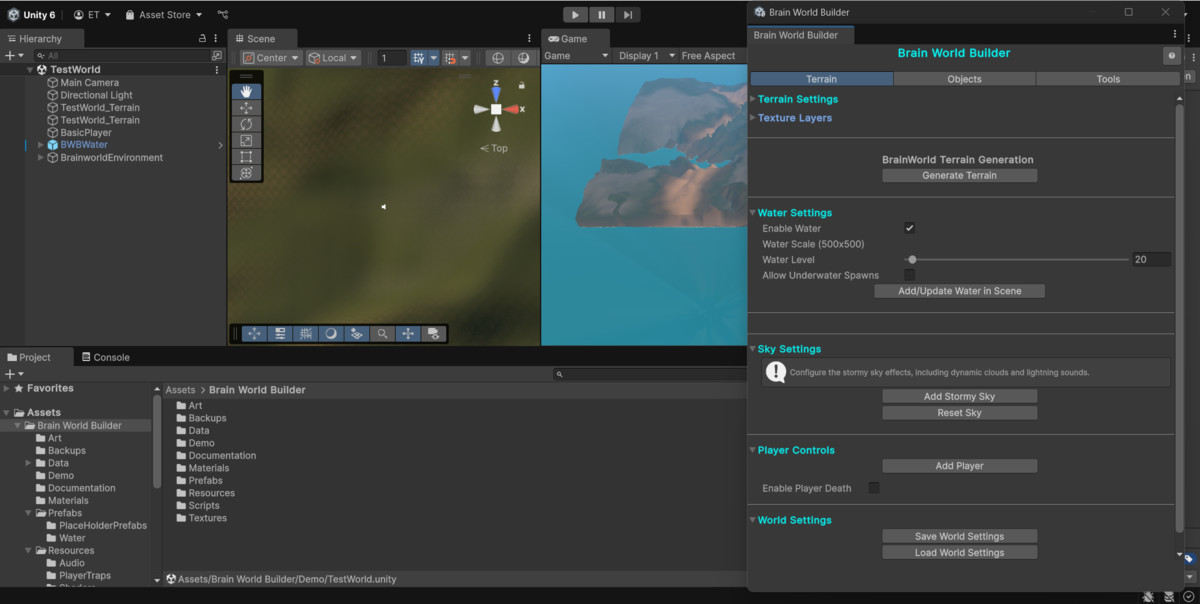
Task: Click the Reset Sky button
Action: pyautogui.click(x=959, y=412)
